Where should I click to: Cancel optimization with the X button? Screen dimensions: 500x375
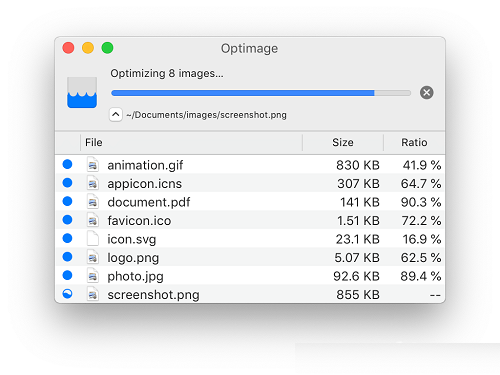427,92
